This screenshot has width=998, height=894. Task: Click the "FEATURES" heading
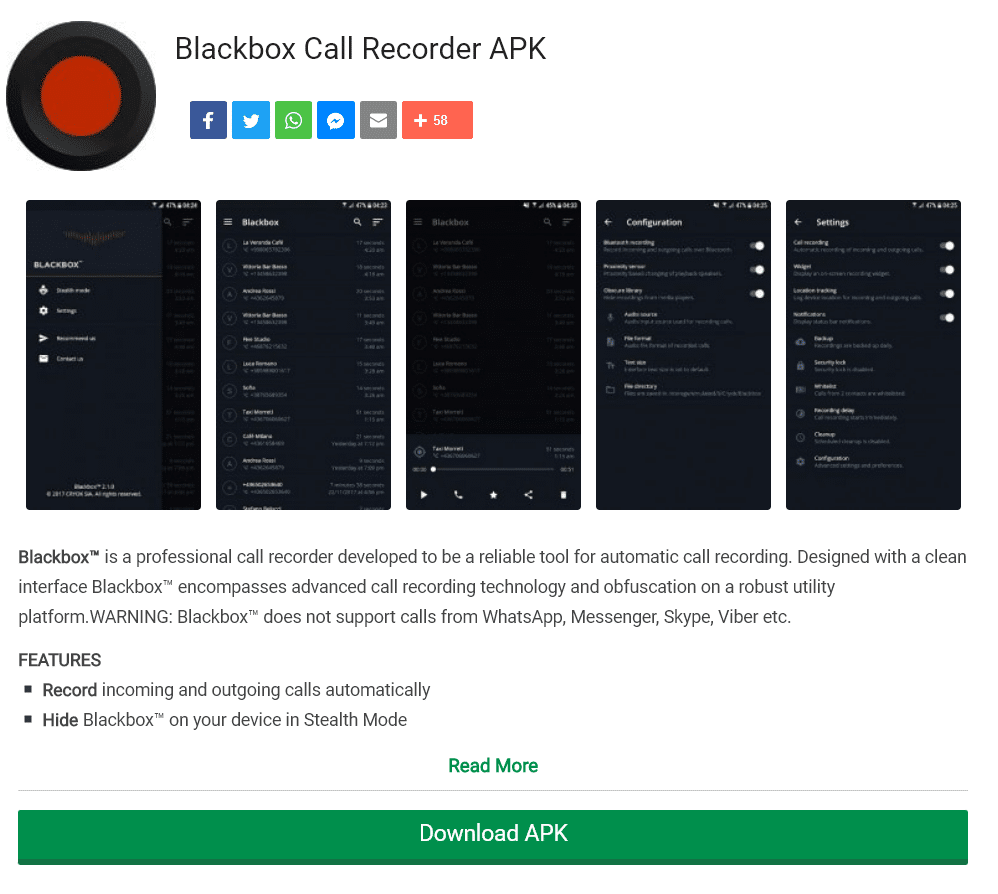point(60,660)
